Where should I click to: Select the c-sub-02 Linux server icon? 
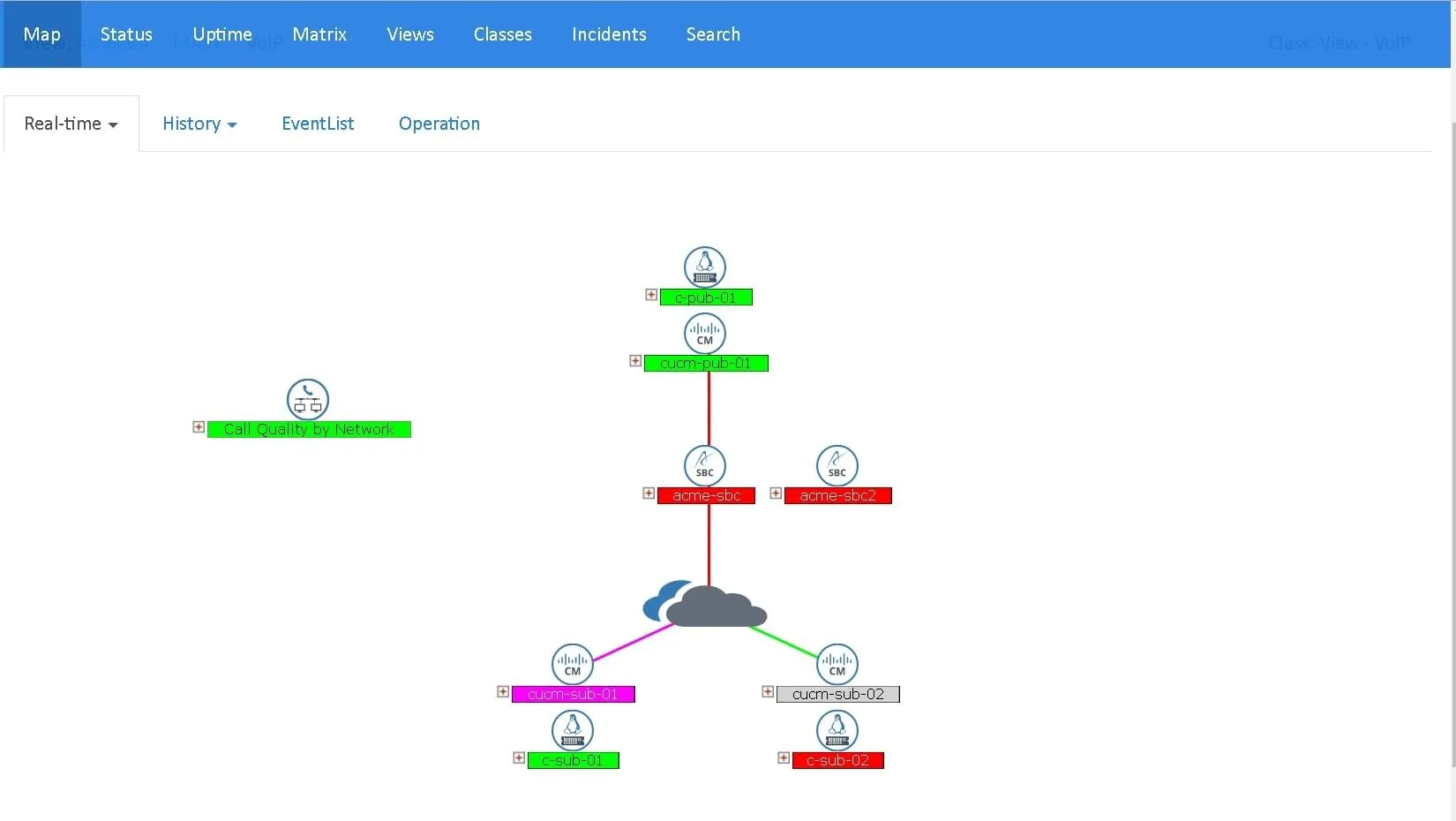point(837,730)
